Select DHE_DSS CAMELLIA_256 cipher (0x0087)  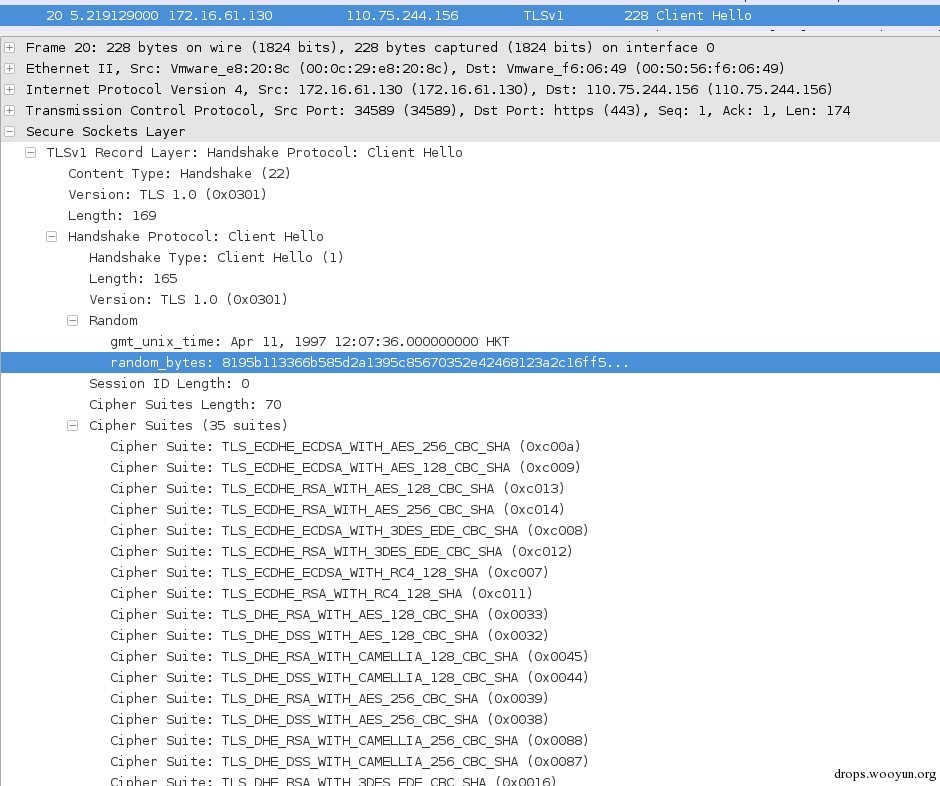click(x=350, y=761)
